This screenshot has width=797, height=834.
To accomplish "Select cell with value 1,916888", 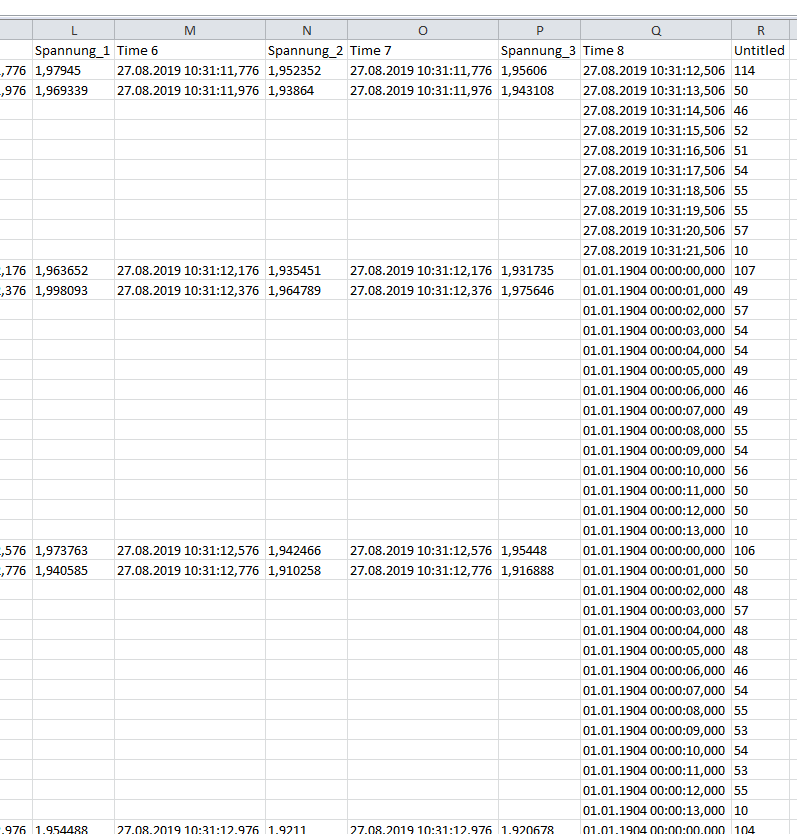I will pos(539,570).
